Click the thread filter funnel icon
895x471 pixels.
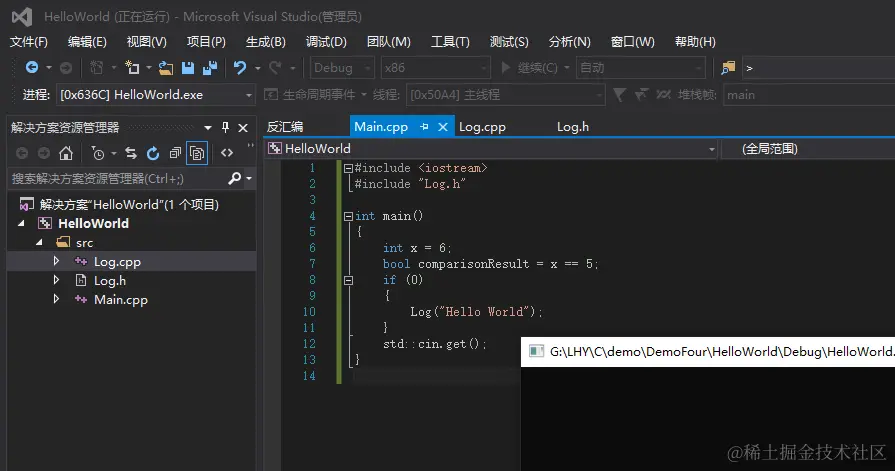(x=619, y=94)
